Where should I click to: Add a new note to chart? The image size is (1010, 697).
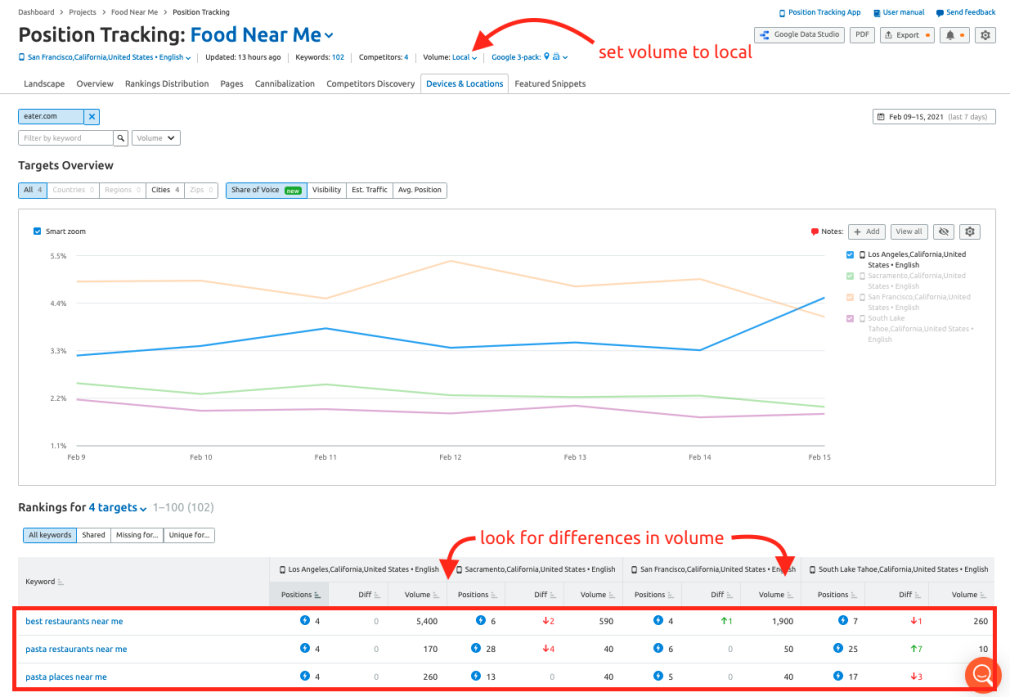[x=866, y=232]
